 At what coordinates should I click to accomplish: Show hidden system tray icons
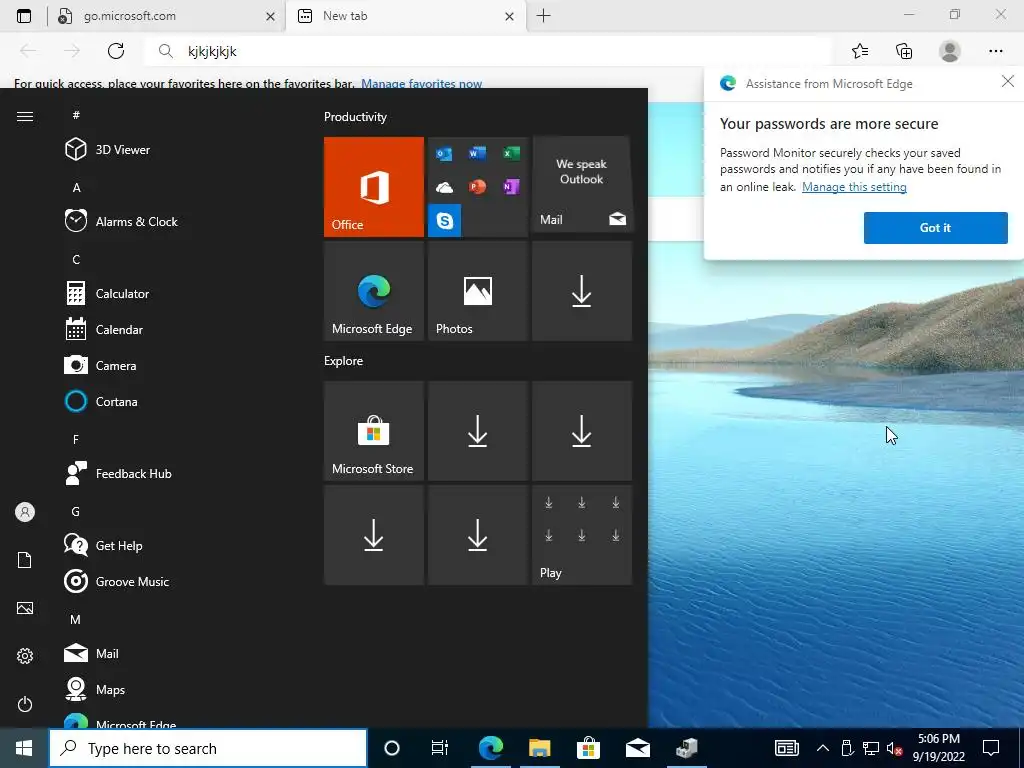click(x=823, y=748)
